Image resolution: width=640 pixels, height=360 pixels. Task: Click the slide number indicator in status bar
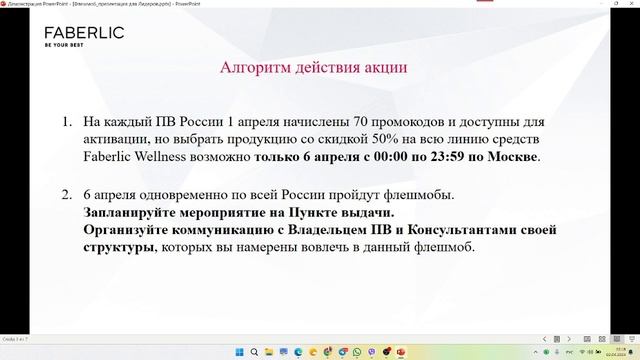click(15, 339)
